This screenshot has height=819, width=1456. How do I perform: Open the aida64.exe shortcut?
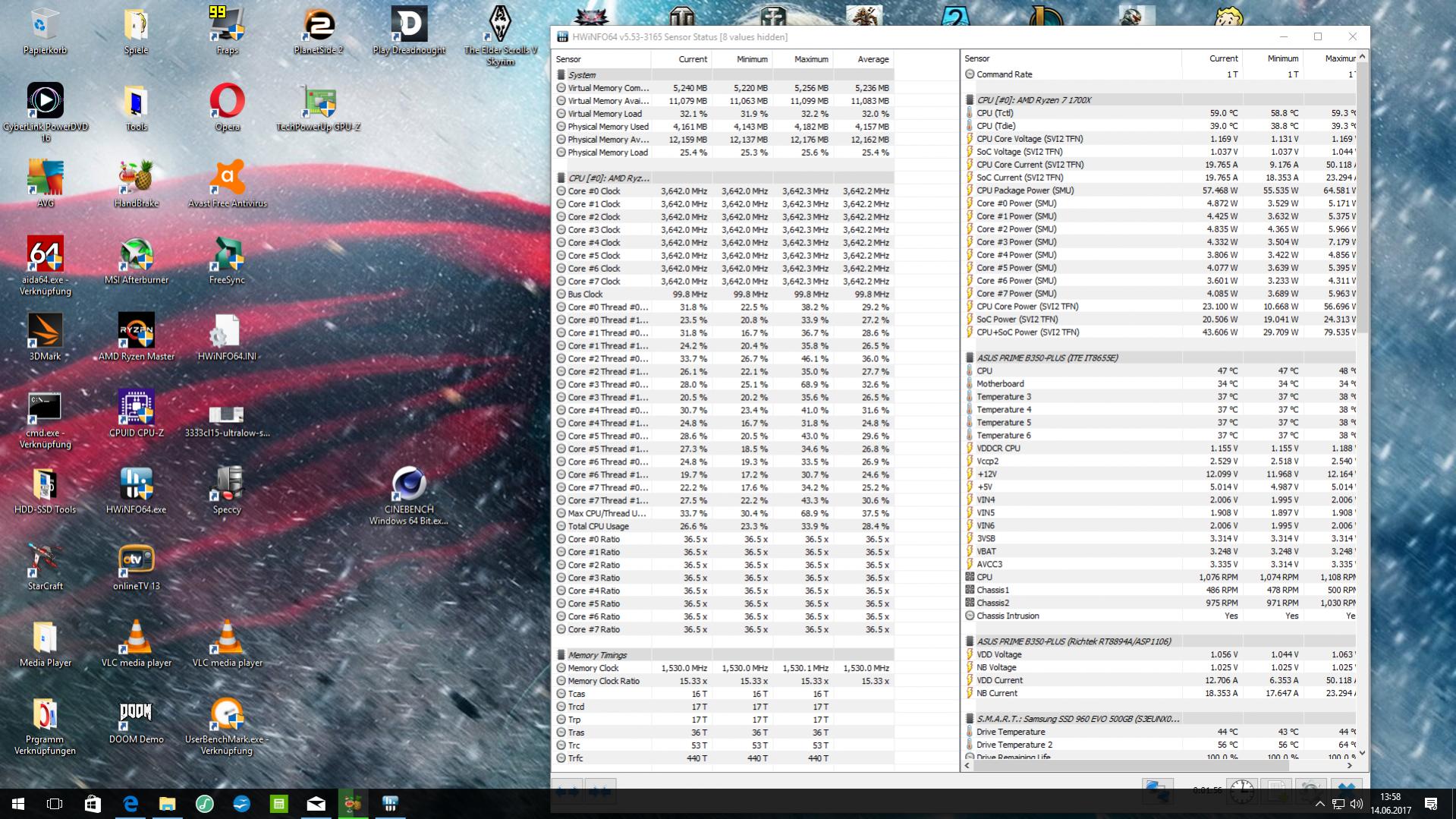click(x=45, y=266)
